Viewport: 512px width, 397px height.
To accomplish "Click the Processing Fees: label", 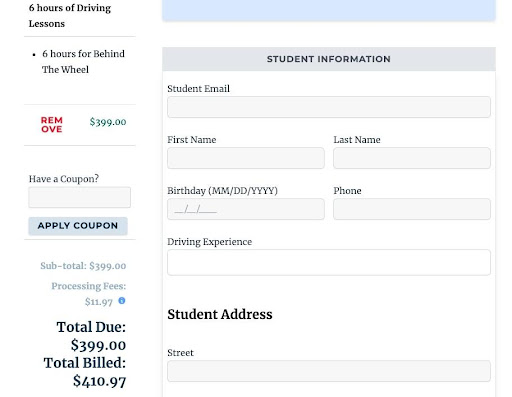I will pos(89,286).
